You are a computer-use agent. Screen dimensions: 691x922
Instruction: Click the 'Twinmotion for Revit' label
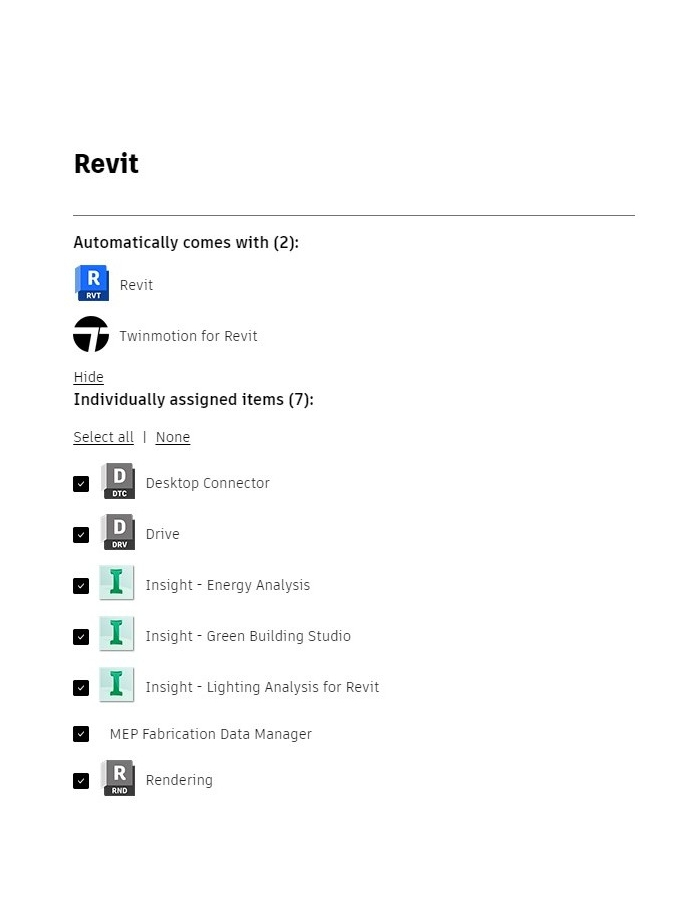point(188,336)
